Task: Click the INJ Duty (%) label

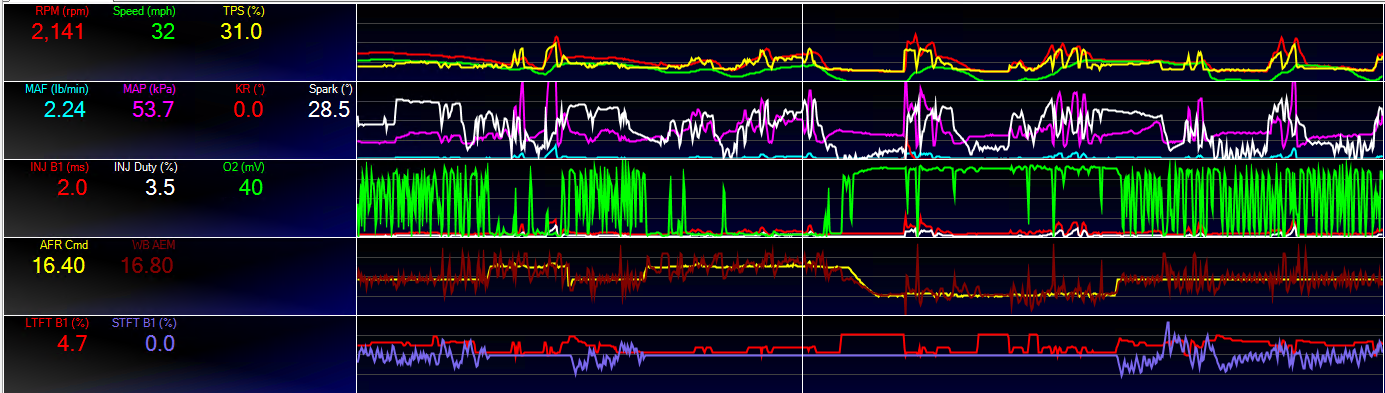Action: pyautogui.click(x=145, y=167)
